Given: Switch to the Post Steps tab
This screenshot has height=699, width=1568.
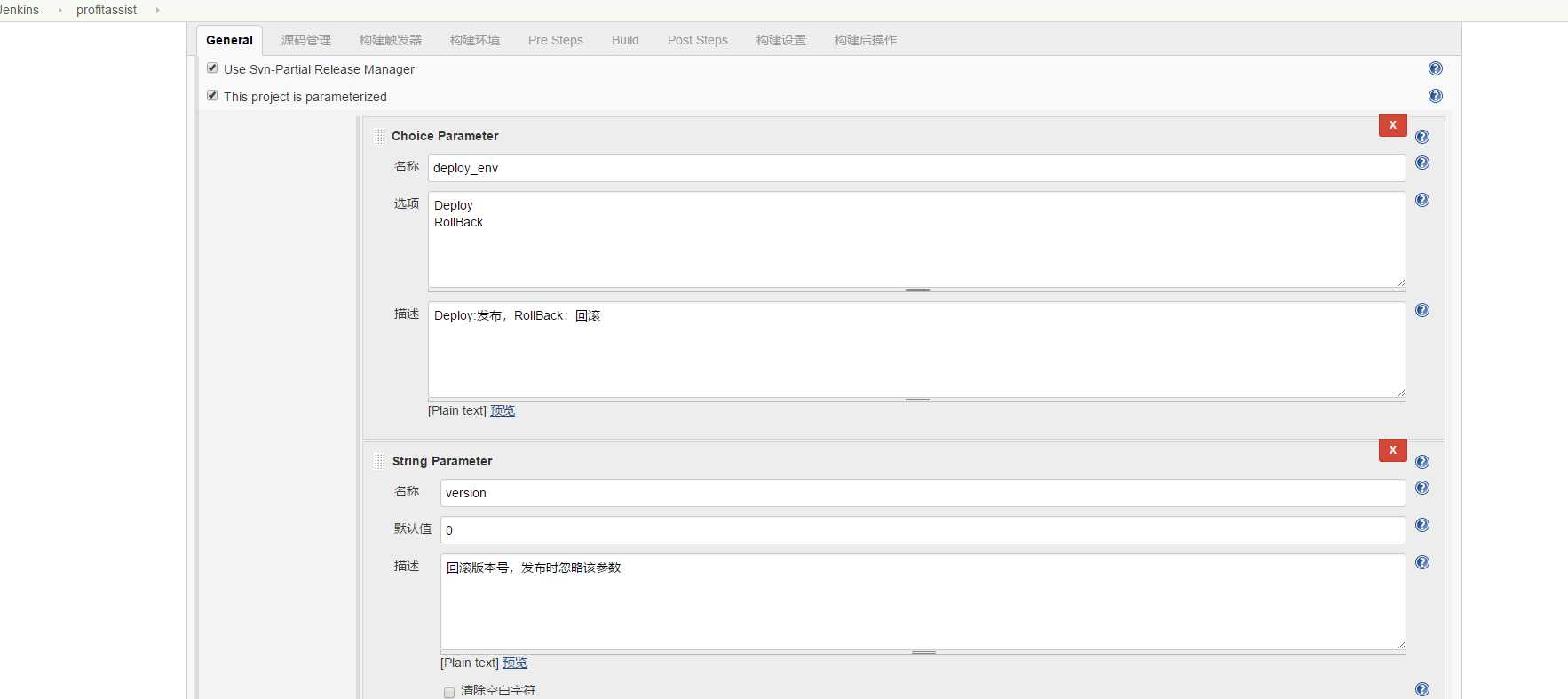Looking at the screenshot, I should pos(698,40).
